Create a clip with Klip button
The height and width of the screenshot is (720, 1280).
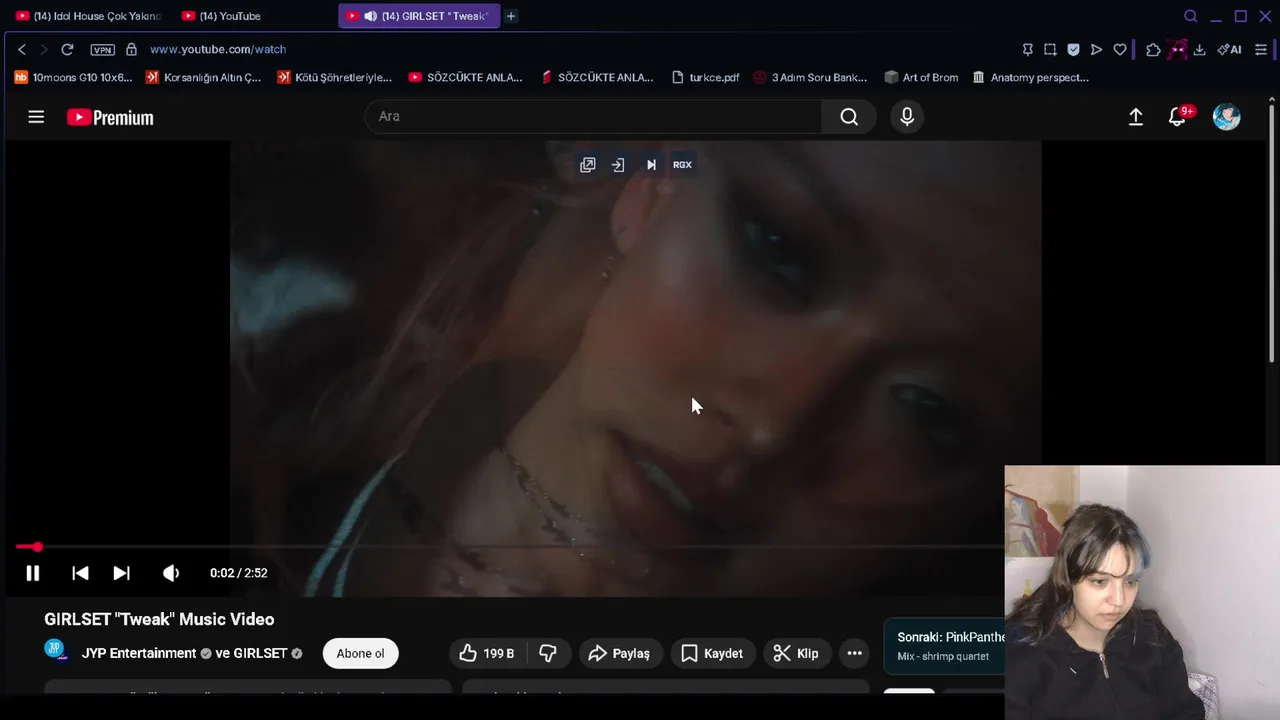click(x=796, y=654)
